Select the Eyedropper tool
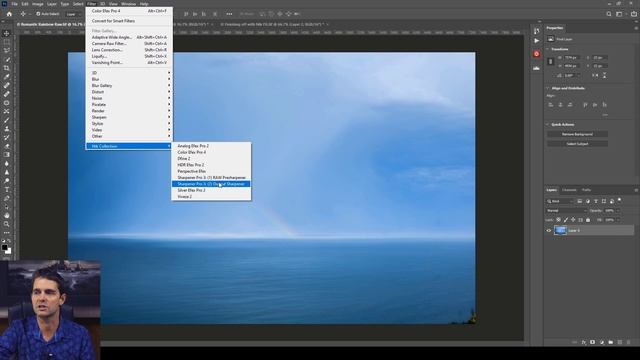 (x=7, y=77)
